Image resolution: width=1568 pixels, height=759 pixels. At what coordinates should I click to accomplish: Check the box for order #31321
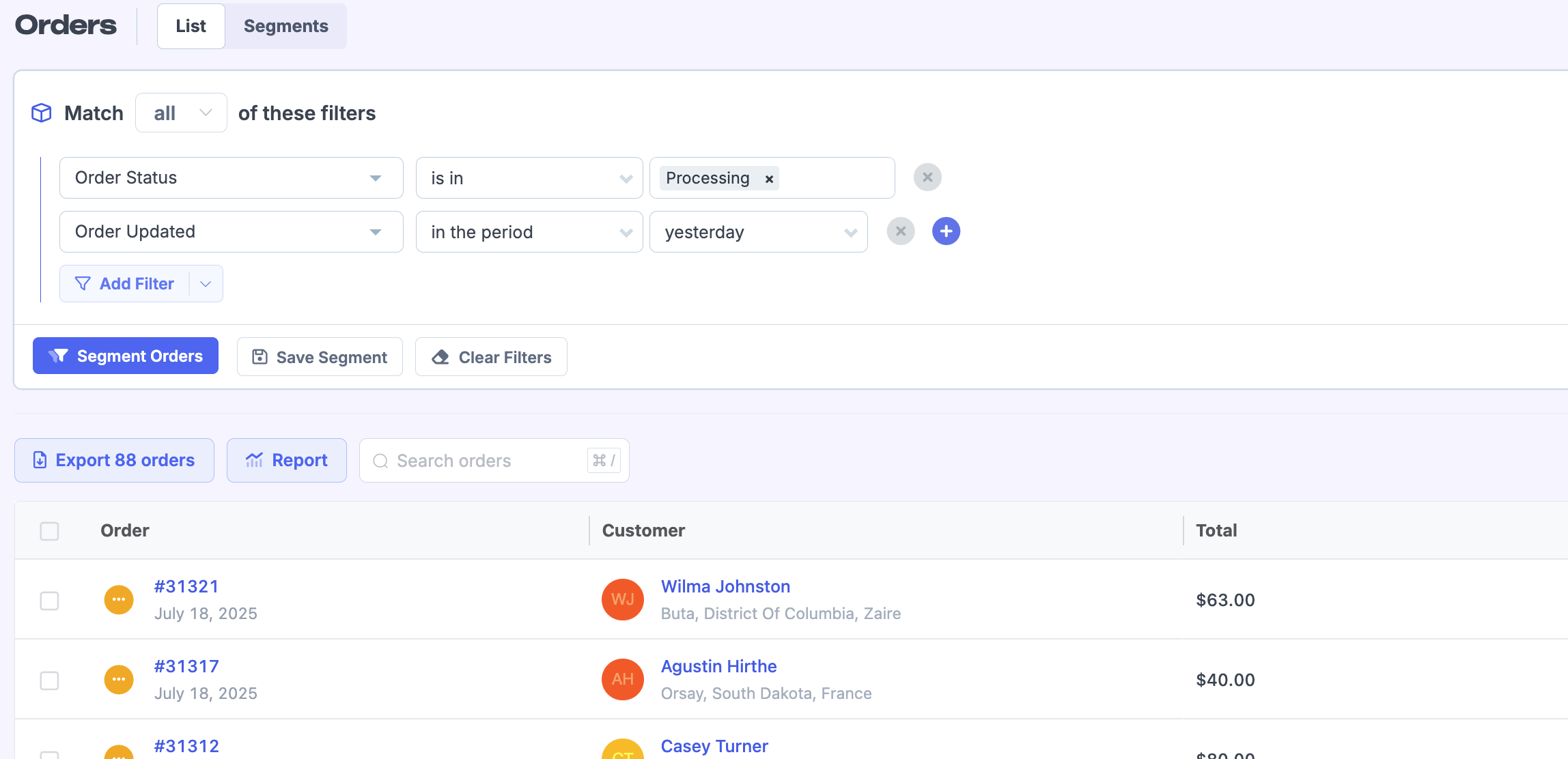click(x=49, y=601)
